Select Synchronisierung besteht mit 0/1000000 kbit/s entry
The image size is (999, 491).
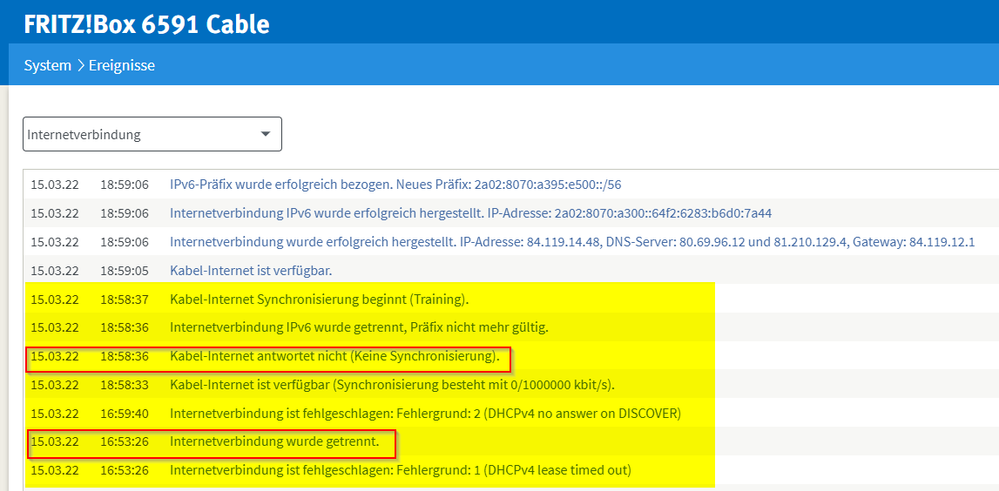[512, 385]
